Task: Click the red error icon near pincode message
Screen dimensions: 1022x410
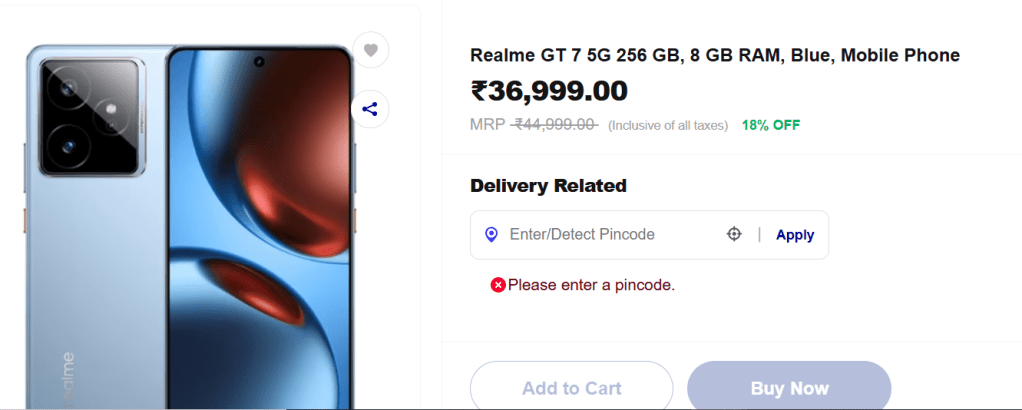Action: (498, 285)
